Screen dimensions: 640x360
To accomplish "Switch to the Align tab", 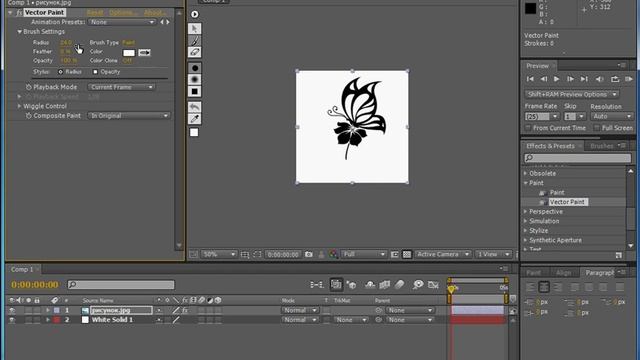I will pos(564,273).
